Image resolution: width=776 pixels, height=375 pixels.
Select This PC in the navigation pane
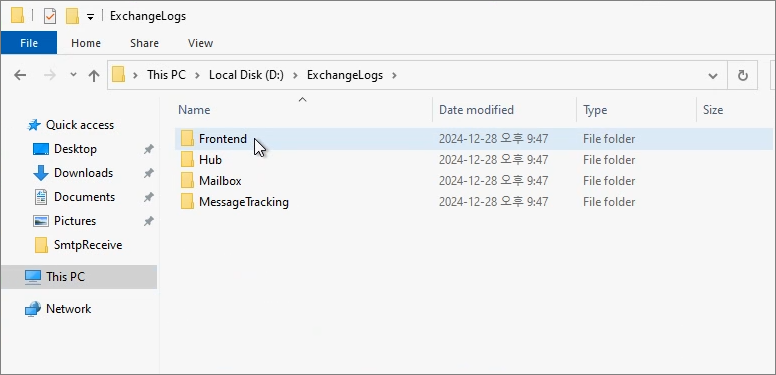pos(65,277)
